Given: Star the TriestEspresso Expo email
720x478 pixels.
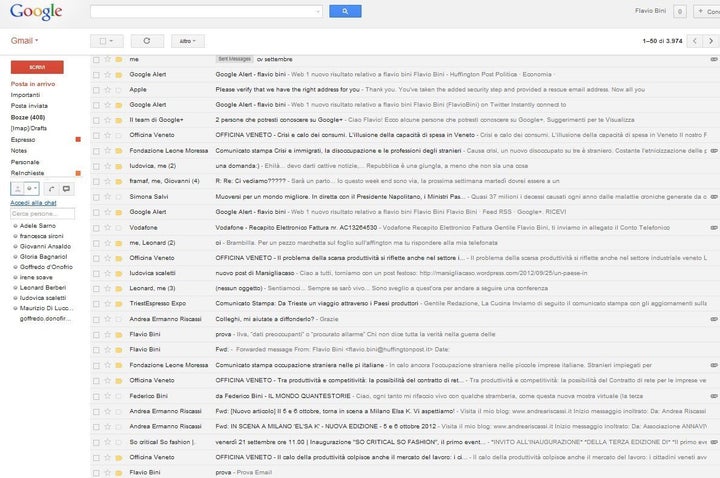Looking at the screenshot, I should pyautogui.click(x=107, y=304).
